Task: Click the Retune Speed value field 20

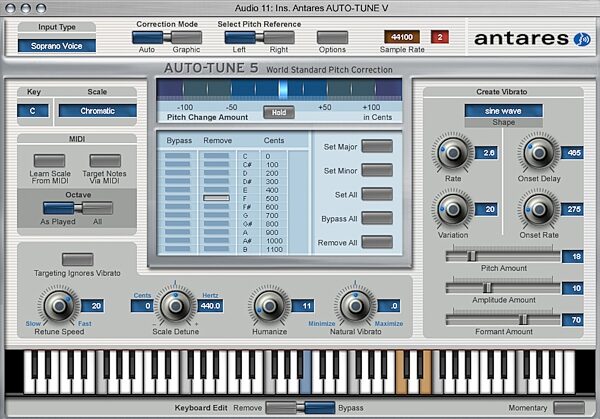Action: coord(92,306)
